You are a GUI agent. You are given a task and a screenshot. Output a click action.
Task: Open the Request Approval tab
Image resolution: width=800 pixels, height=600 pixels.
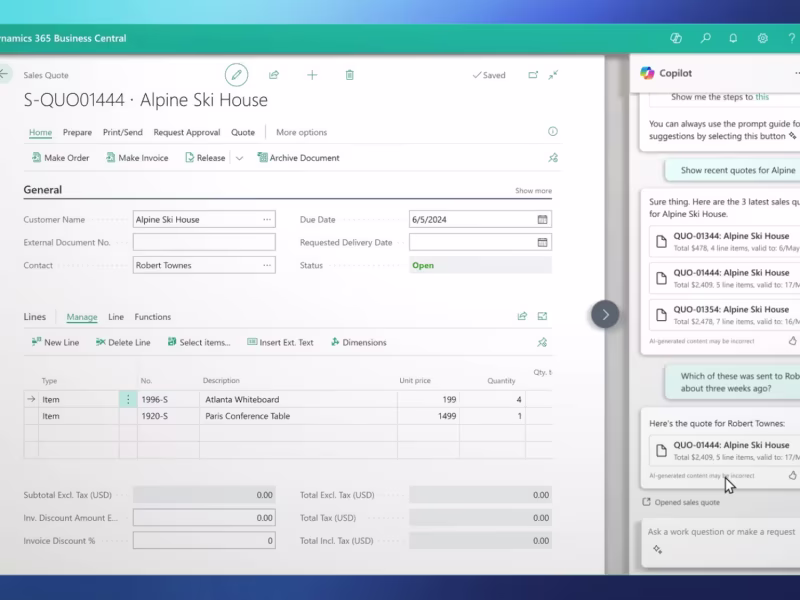[187, 132]
